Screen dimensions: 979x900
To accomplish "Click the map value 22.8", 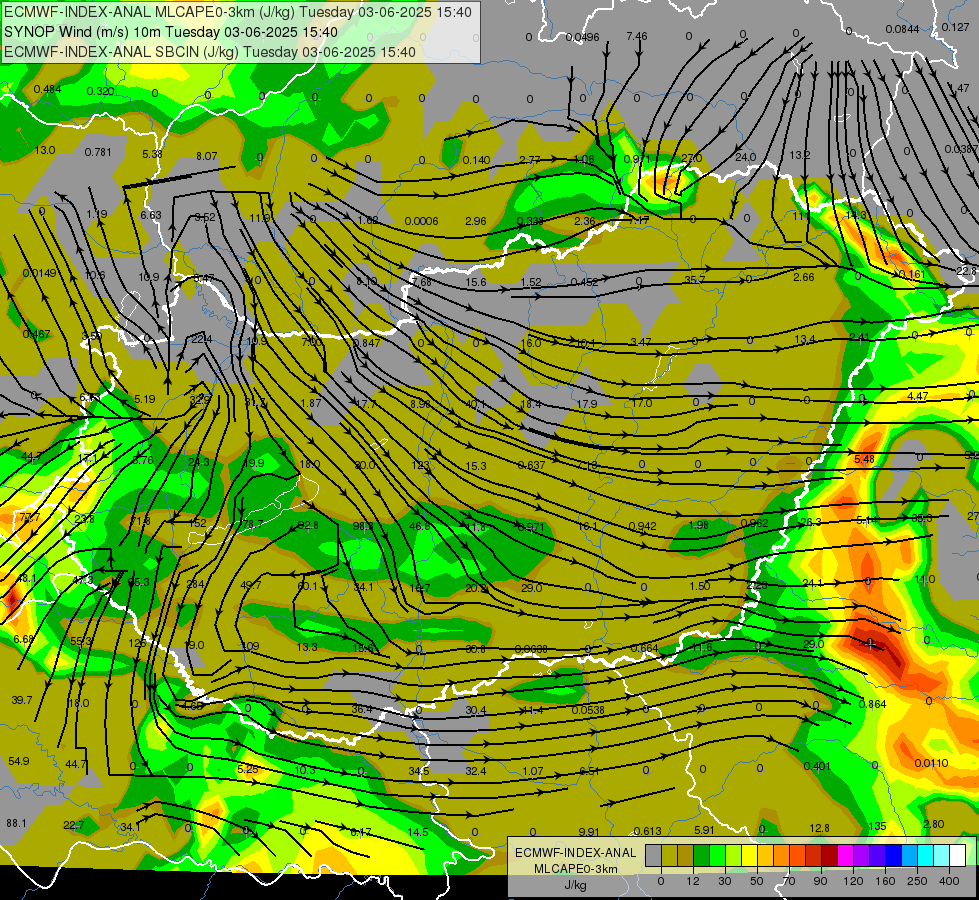I will click(966, 270).
